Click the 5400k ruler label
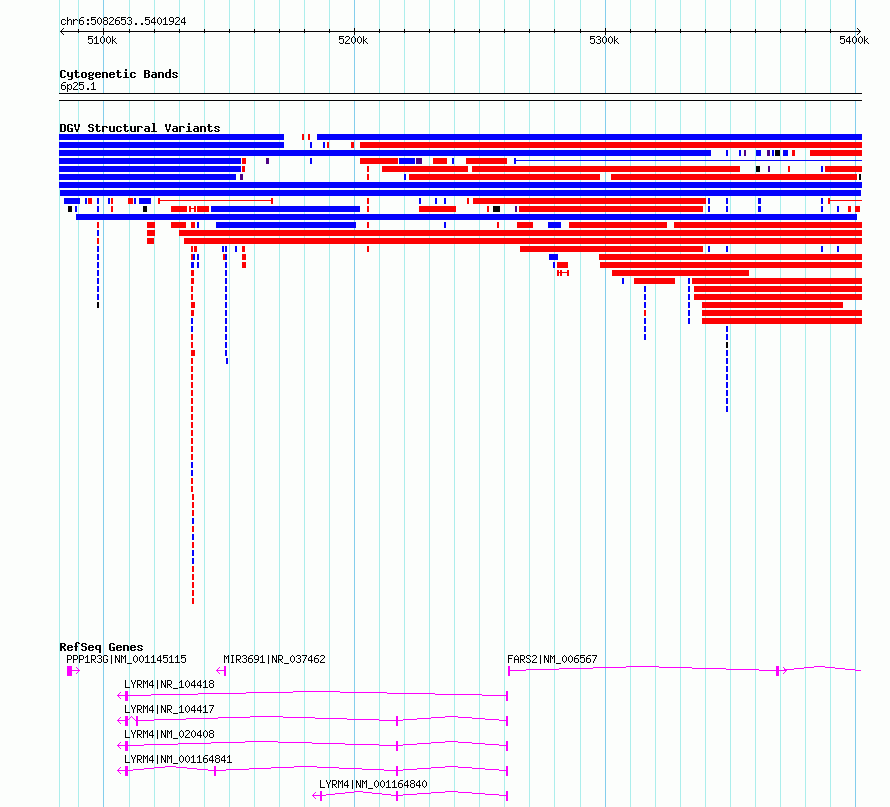 (854, 40)
